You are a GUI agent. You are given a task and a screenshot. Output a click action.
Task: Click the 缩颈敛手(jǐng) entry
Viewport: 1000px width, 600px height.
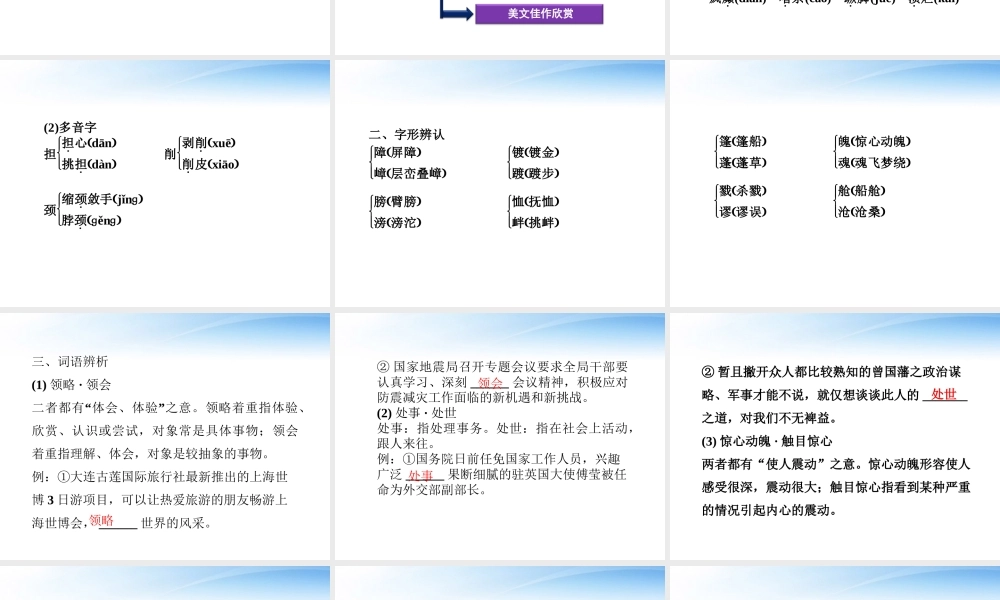102,199
